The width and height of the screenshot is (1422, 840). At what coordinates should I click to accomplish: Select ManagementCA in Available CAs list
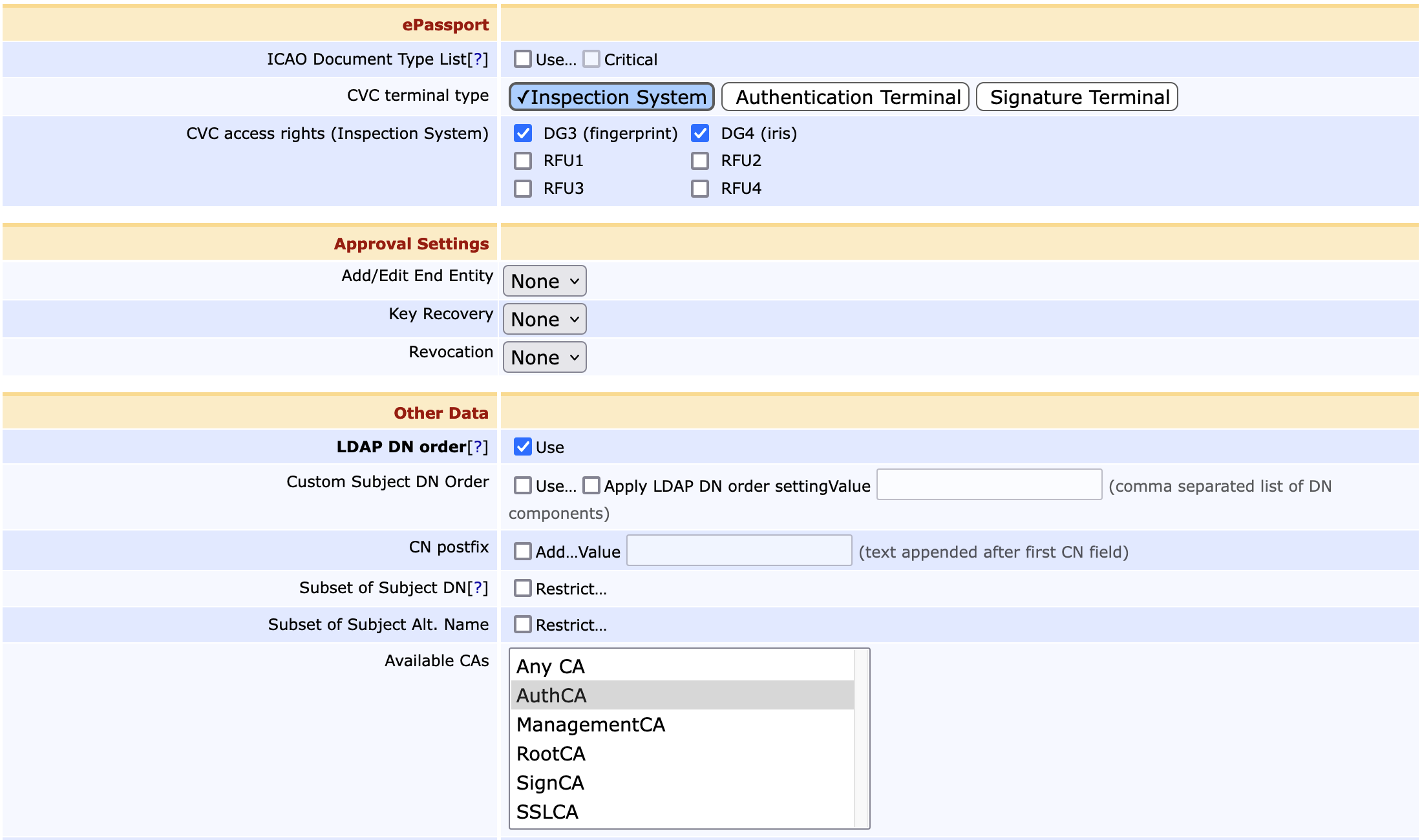591,725
